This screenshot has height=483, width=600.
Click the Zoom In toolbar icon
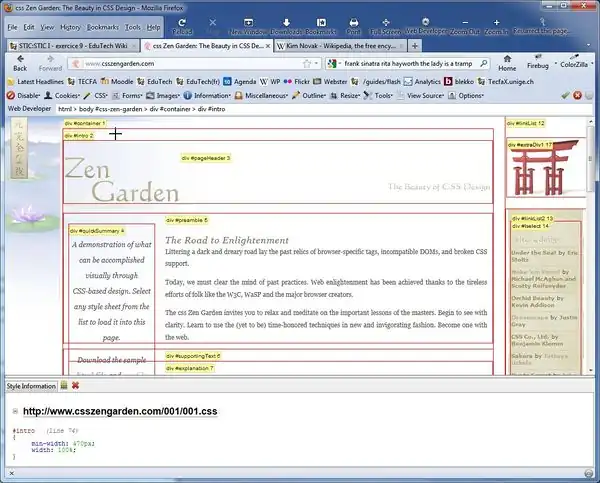pyautogui.click(x=498, y=24)
